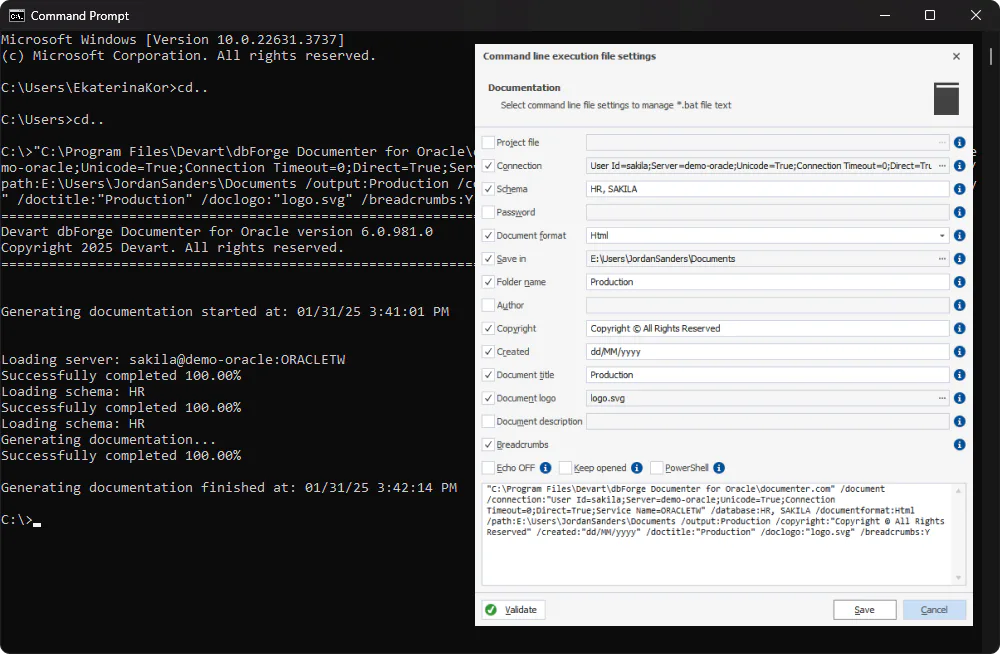Enable the Project file checkbox
The height and width of the screenshot is (654, 1000).
[489, 142]
